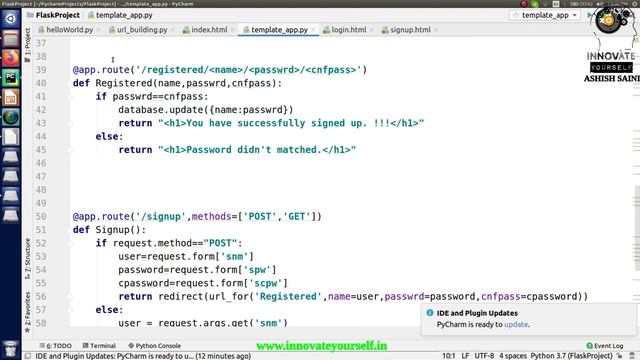
Task: Toggle fold marker at line 57 else block
Action: pos(70,310)
